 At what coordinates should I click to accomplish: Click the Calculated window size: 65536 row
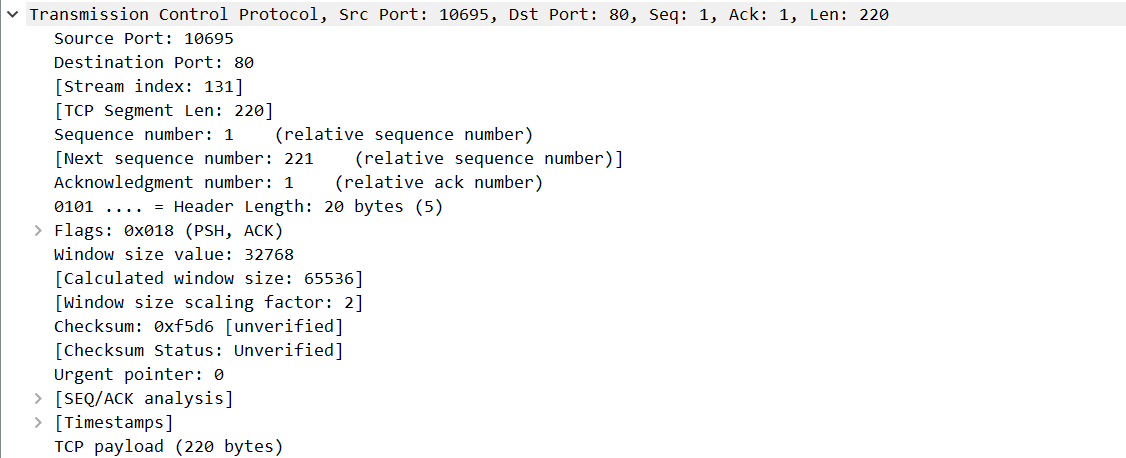(x=208, y=279)
